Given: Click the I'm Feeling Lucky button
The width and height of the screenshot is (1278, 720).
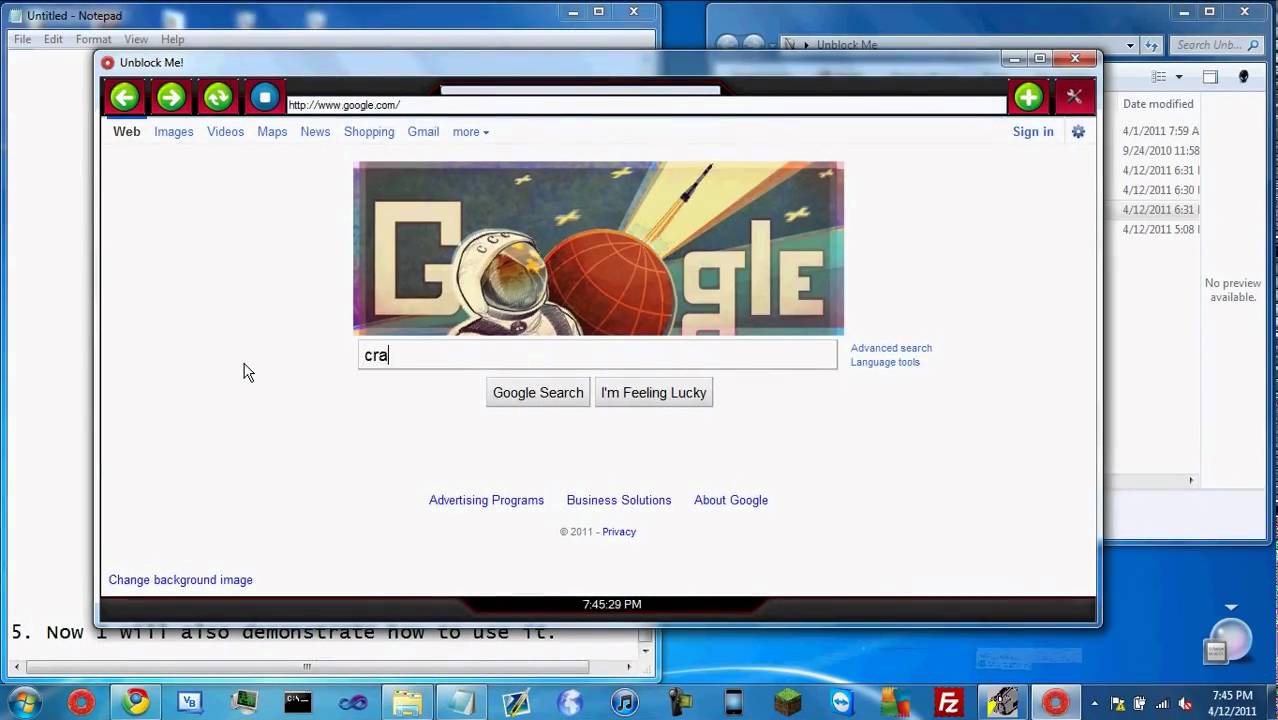Looking at the screenshot, I should point(654,393).
